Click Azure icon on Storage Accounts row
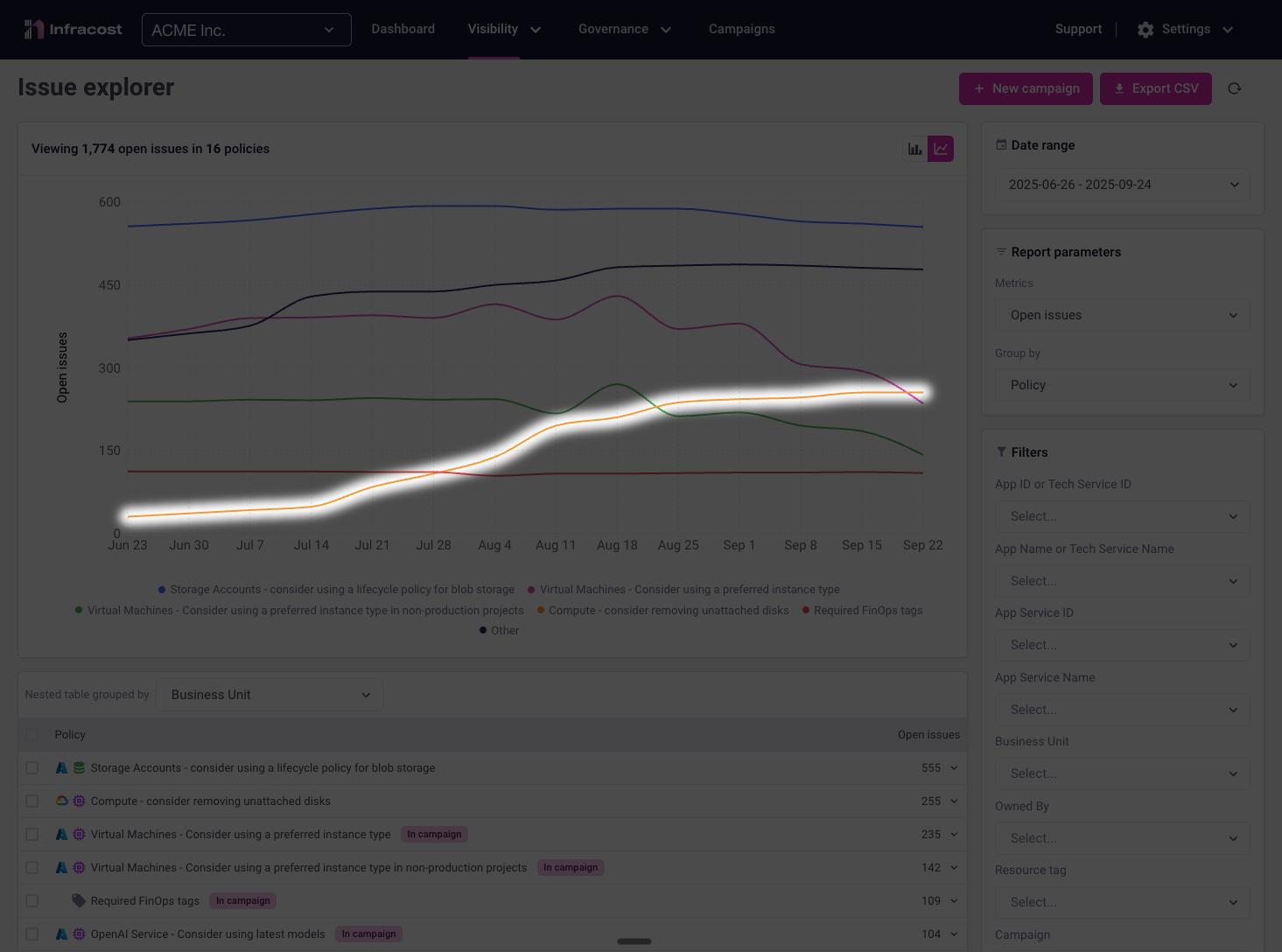Screen dimensions: 1282x952 [62, 767]
